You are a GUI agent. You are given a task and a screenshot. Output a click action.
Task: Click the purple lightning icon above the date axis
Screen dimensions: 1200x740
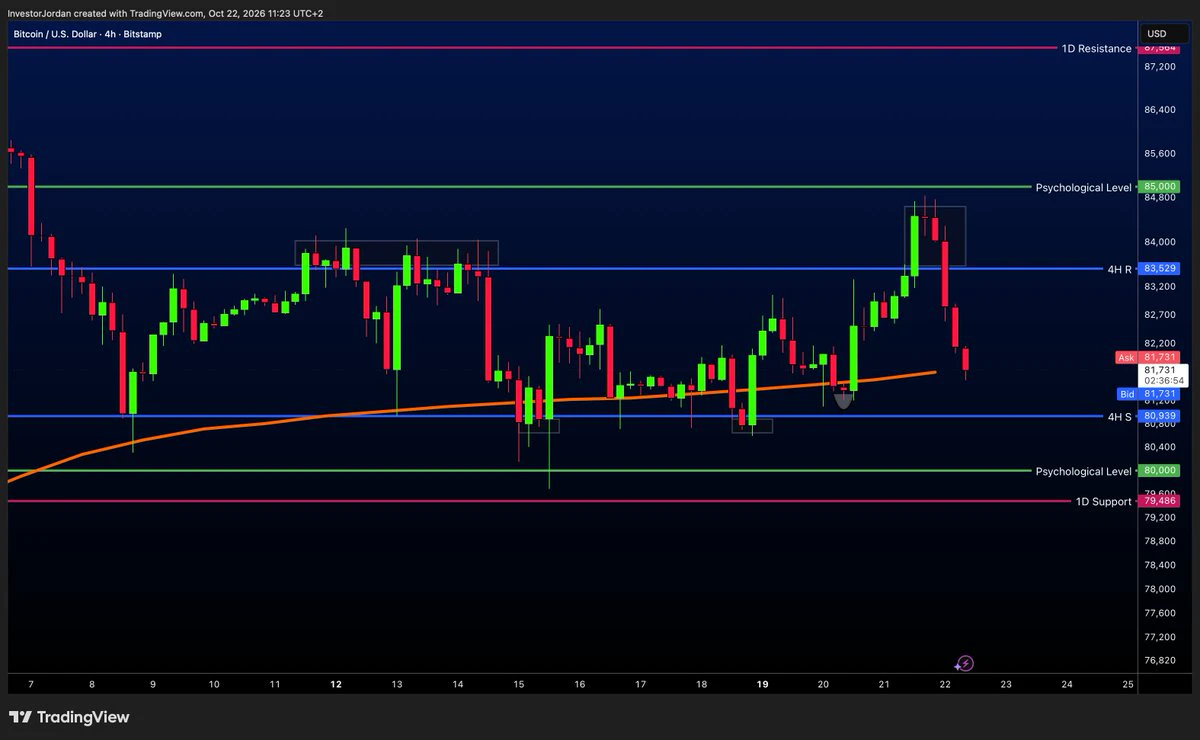tap(964, 663)
